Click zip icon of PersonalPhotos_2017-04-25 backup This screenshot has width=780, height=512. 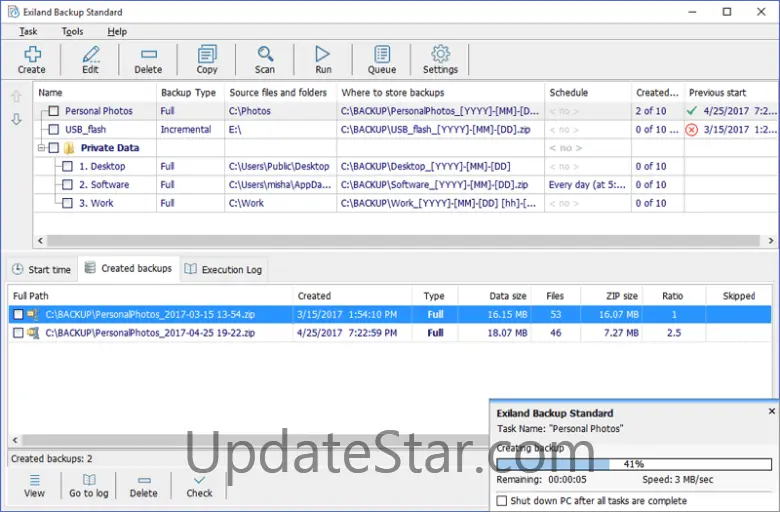[x=33, y=333]
